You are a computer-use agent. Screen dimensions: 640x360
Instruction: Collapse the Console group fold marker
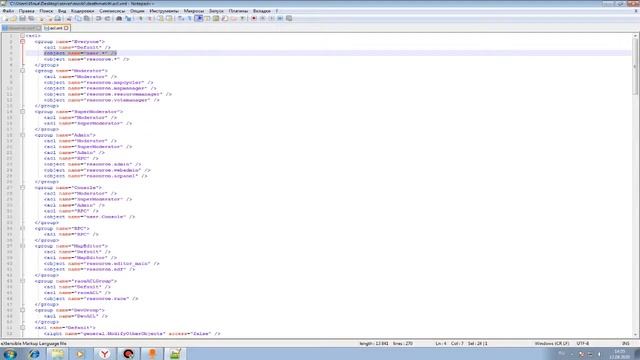coord(22,187)
